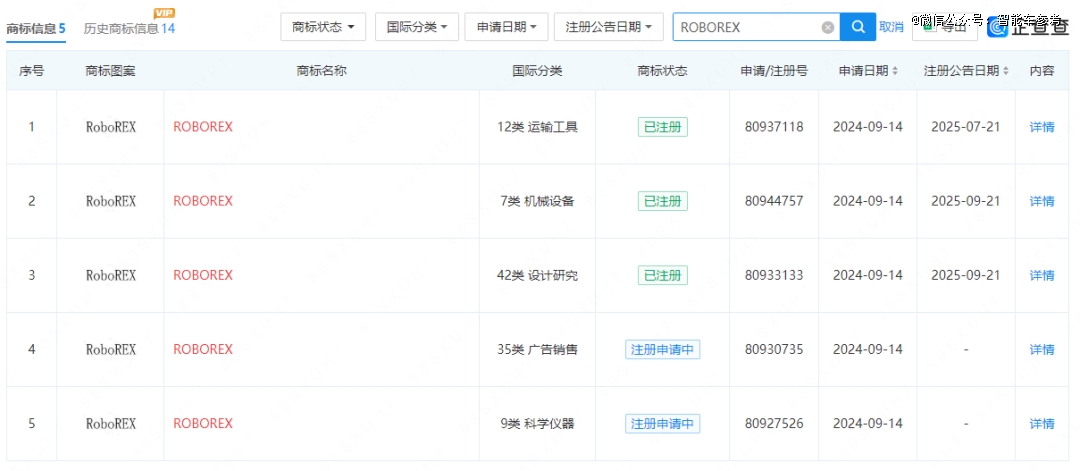Expand the 国际分类 filter dropdown

[x=418, y=27]
